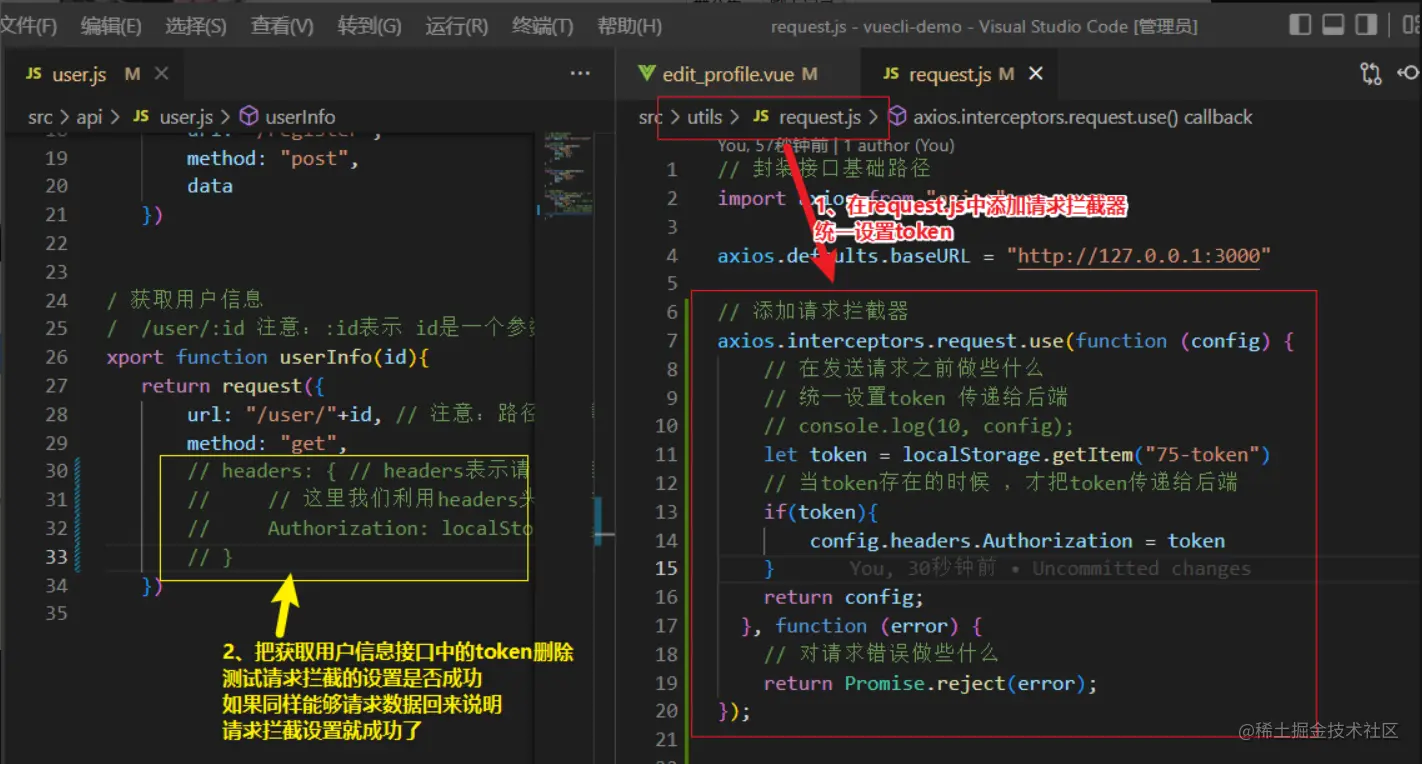Click the cube symbol icon before userInfo breadcrumb
This screenshot has height=764, width=1422.
click(x=249, y=117)
